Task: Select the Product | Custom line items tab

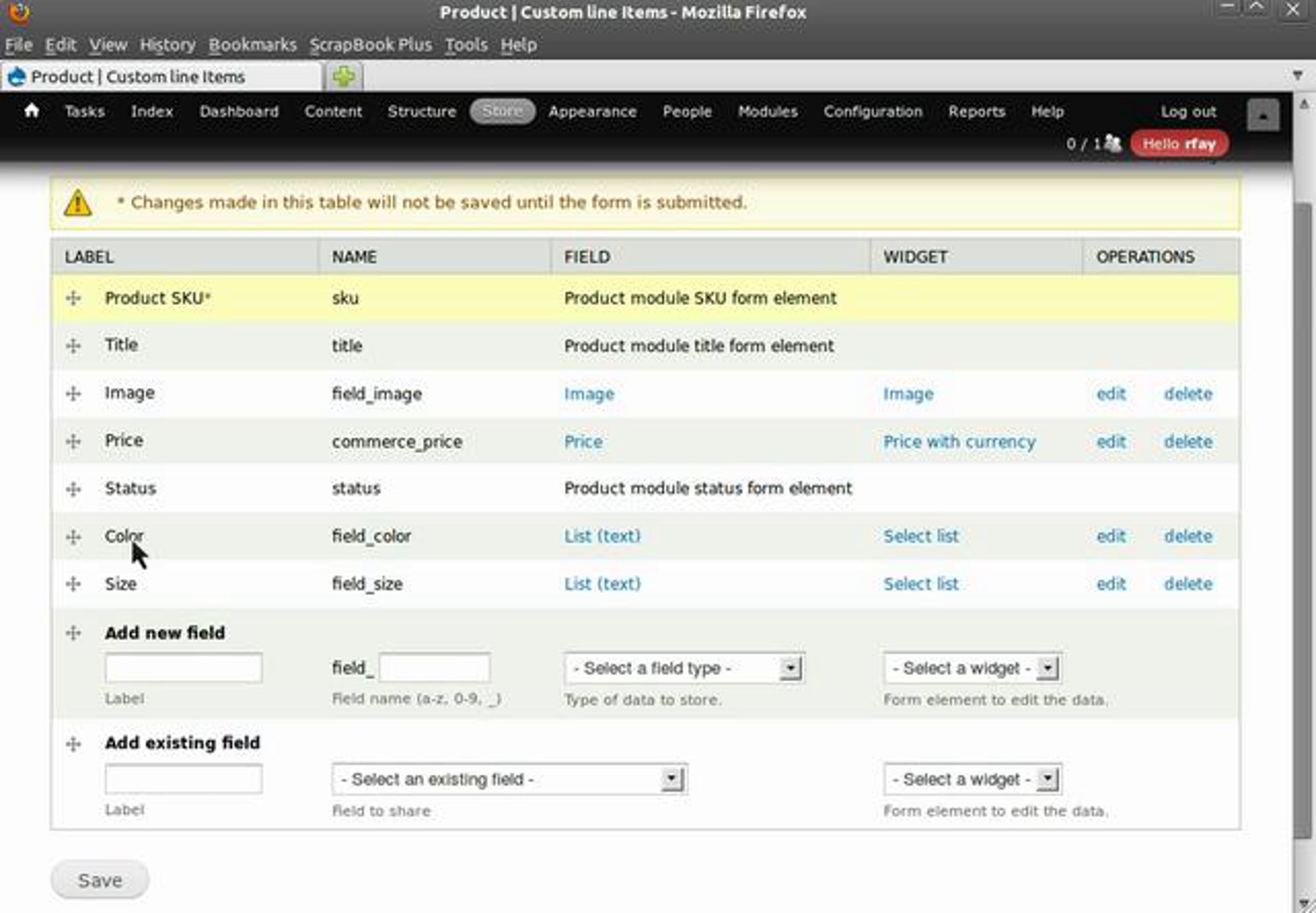Action: click(162, 77)
